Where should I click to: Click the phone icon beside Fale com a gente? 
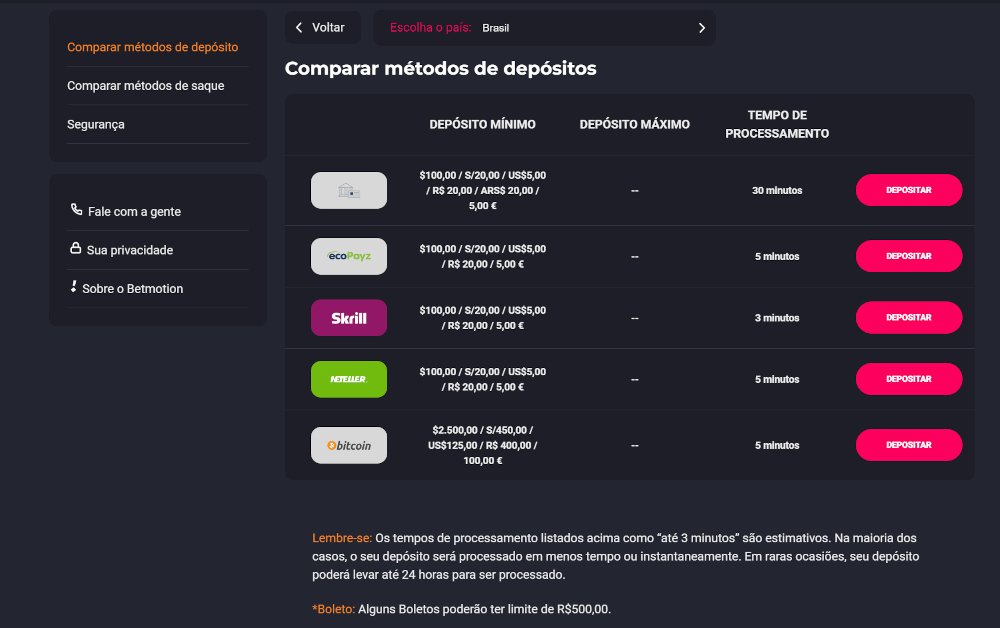pos(76,211)
